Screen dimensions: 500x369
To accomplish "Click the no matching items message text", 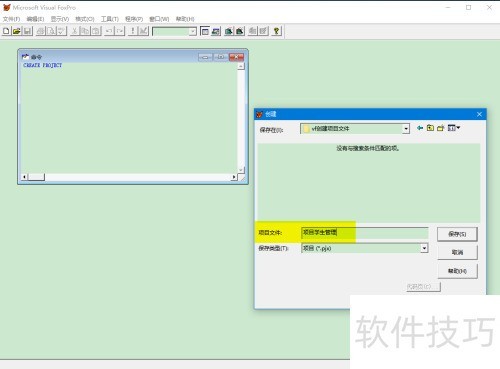I will pyautogui.click(x=368, y=148).
